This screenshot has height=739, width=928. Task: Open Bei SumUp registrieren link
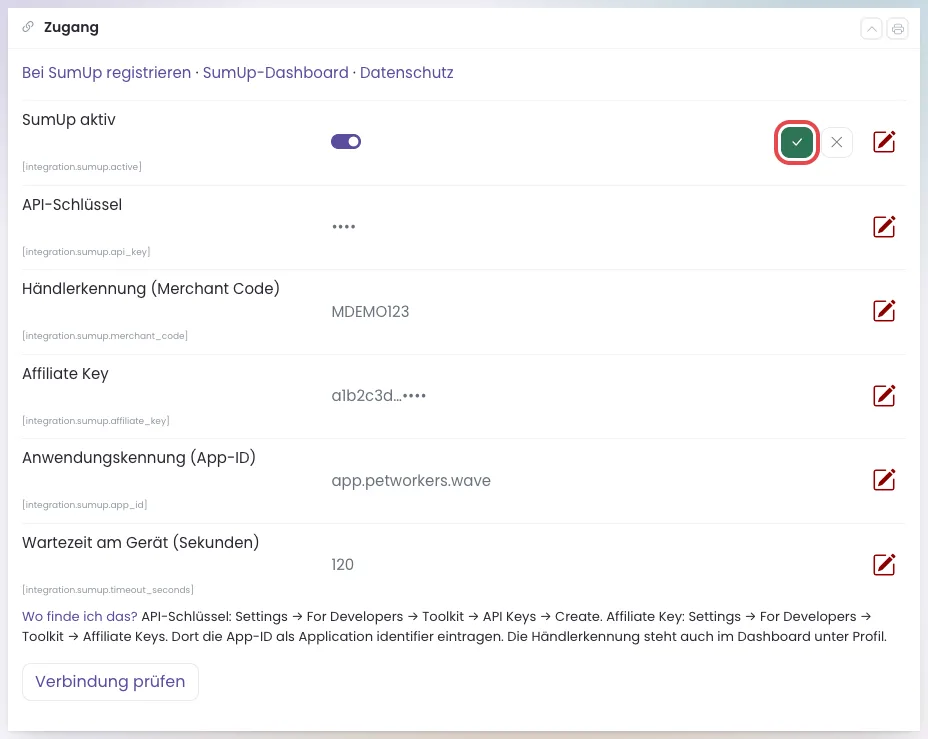click(107, 73)
